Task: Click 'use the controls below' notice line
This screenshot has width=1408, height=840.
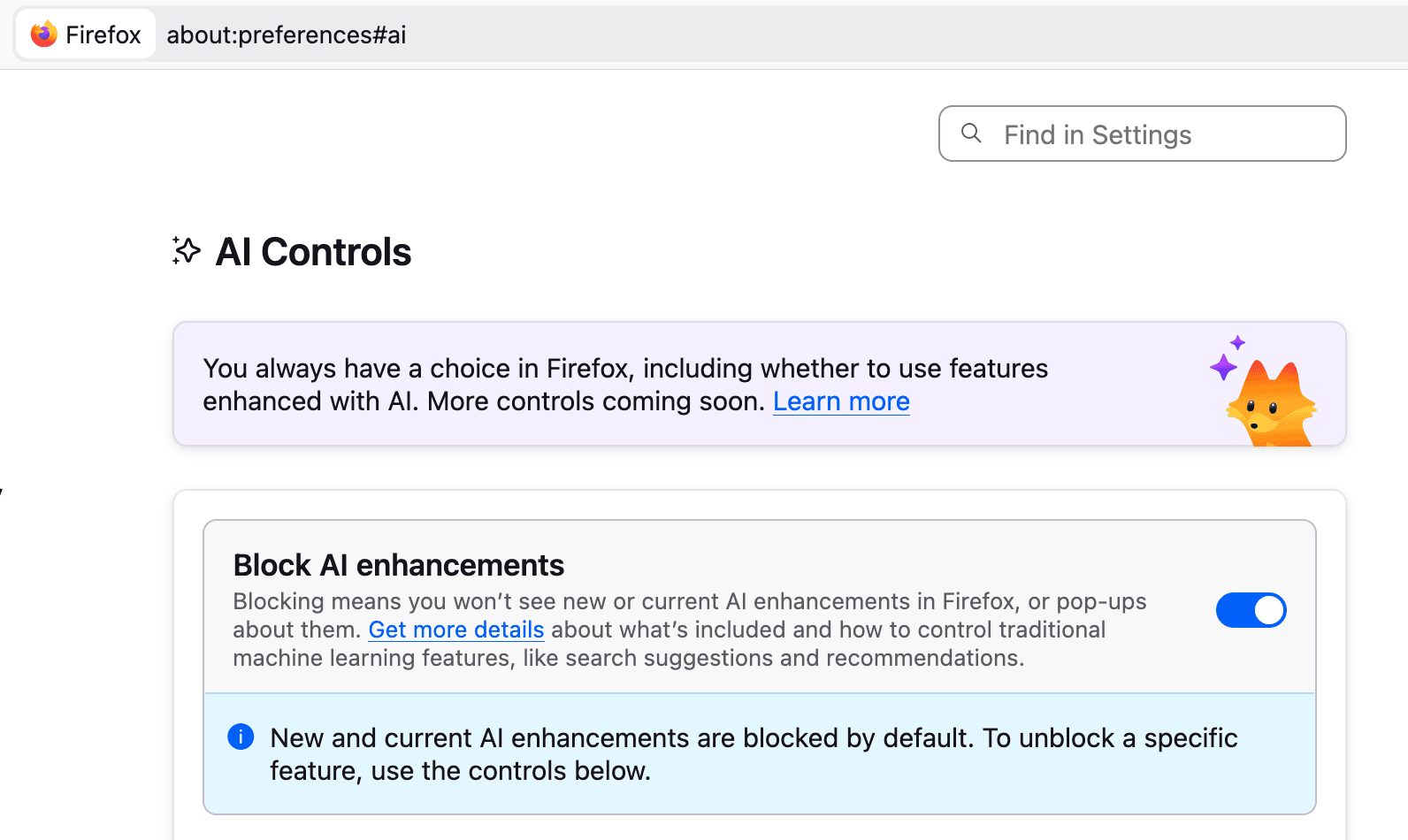Action: 509,771
